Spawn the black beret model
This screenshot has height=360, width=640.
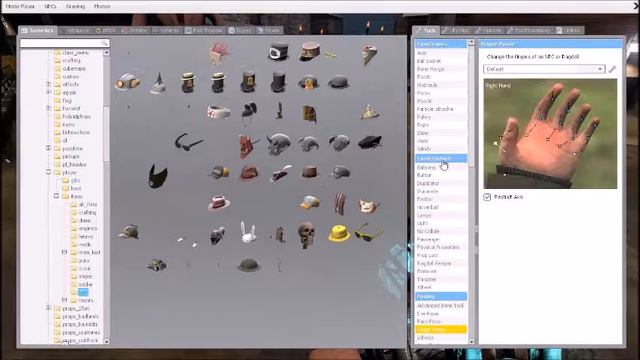click(x=370, y=142)
